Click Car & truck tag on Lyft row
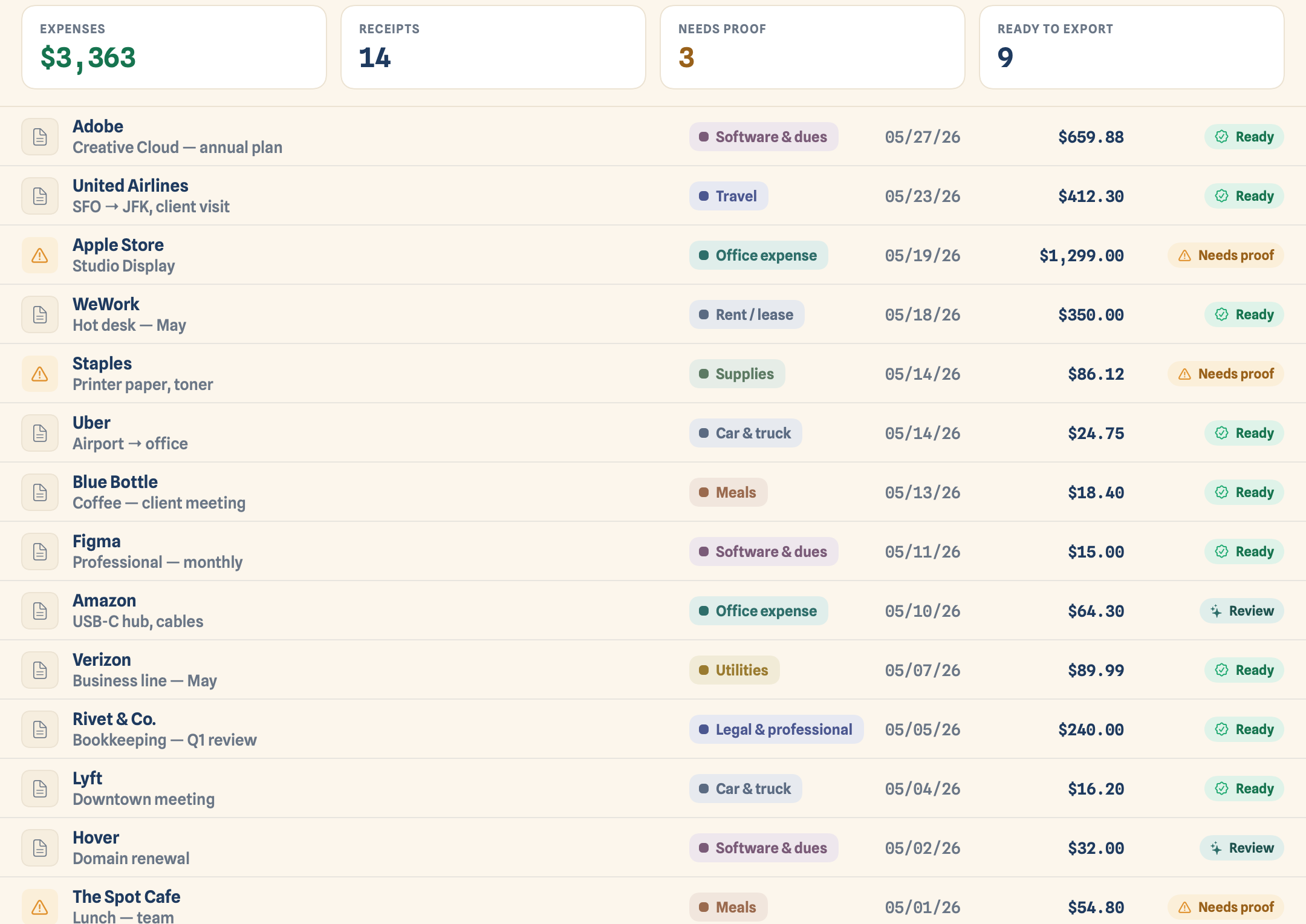The height and width of the screenshot is (924, 1306). pos(746,789)
